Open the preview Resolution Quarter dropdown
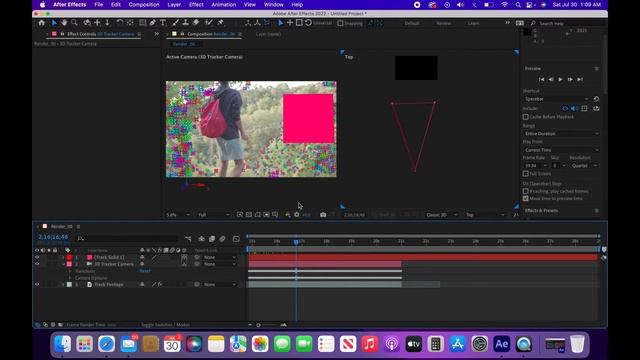640x360 pixels. (x=584, y=165)
